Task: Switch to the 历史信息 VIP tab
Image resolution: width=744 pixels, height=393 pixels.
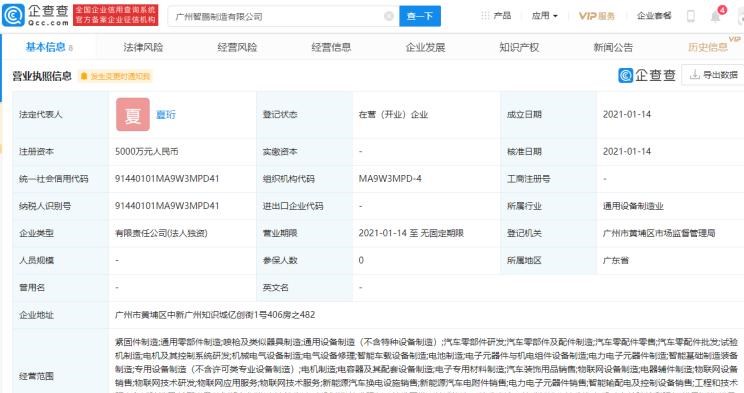Action: pyautogui.click(x=708, y=47)
